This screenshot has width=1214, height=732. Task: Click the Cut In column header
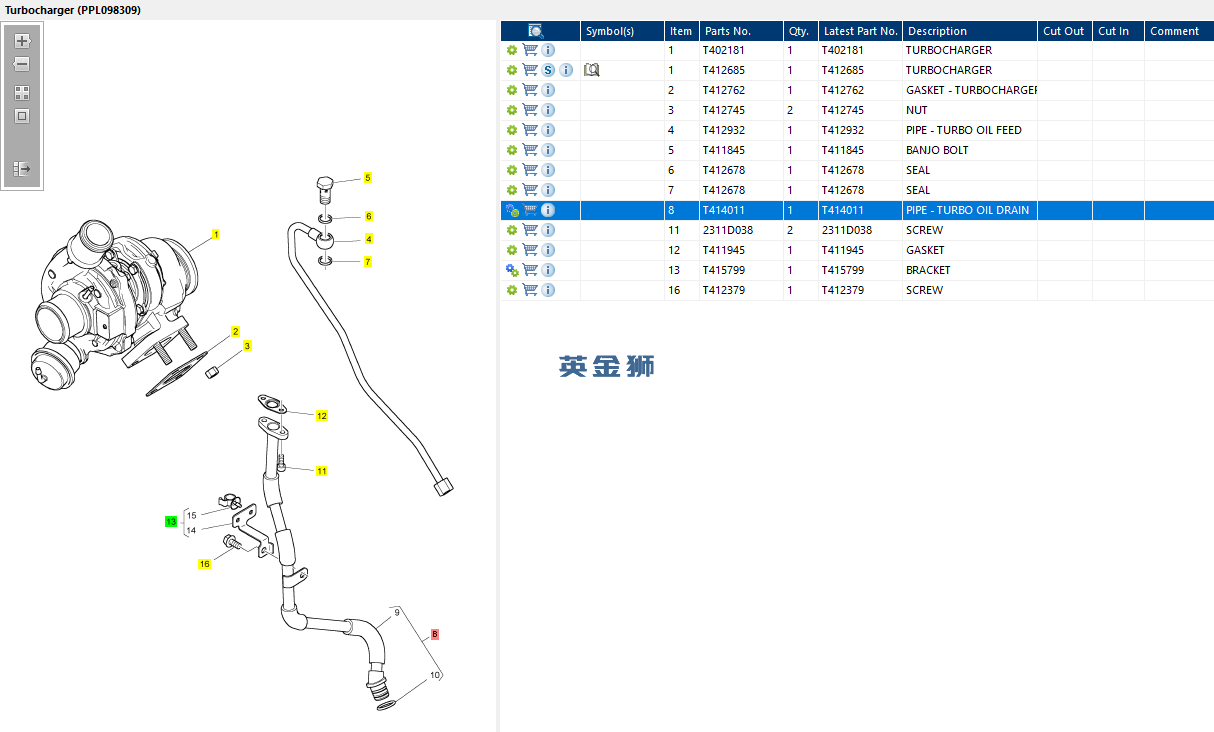pyautogui.click(x=1118, y=31)
